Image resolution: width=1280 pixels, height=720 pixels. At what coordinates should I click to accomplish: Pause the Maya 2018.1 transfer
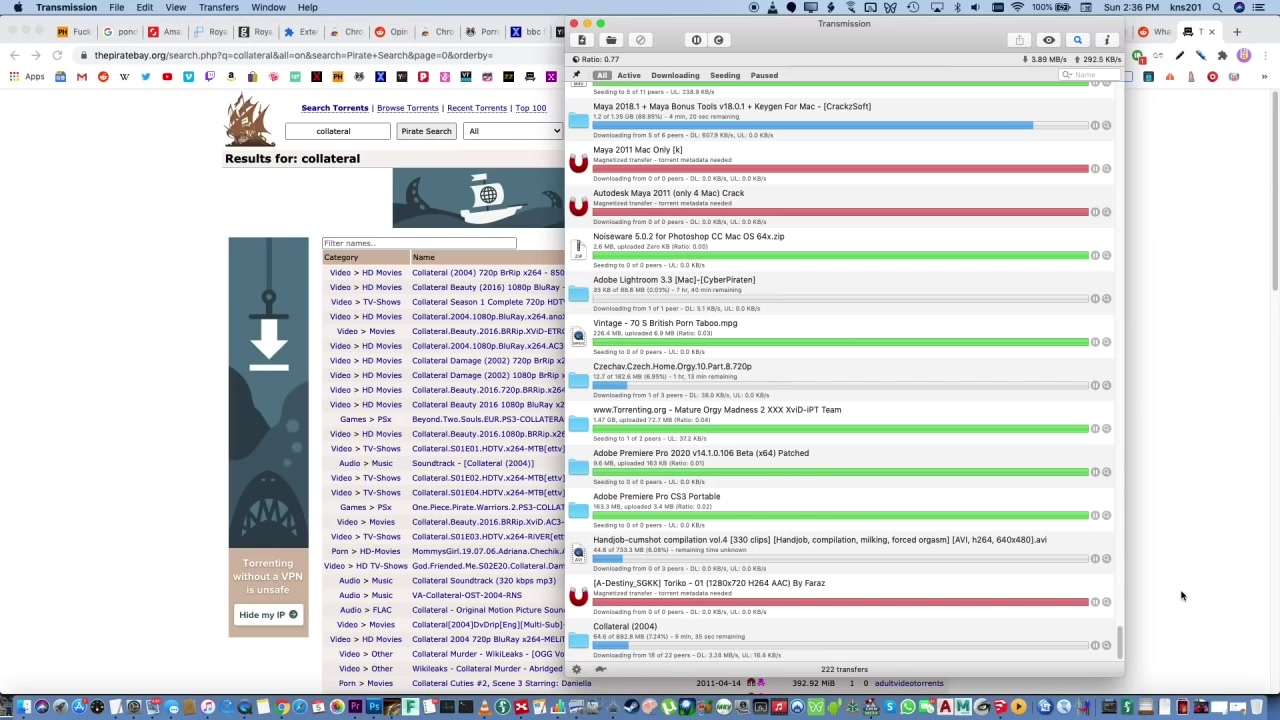pos(1095,125)
